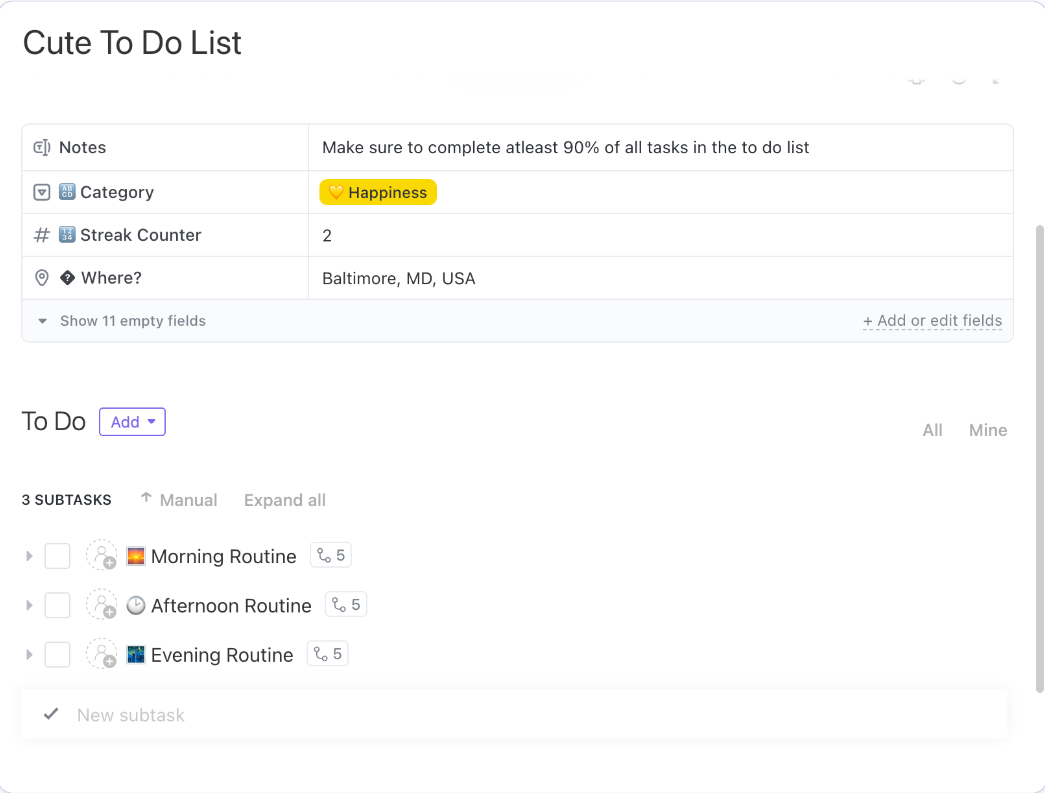The image size is (1045, 793).
Task: Open the Evening Routine task name
Action: tap(222, 655)
